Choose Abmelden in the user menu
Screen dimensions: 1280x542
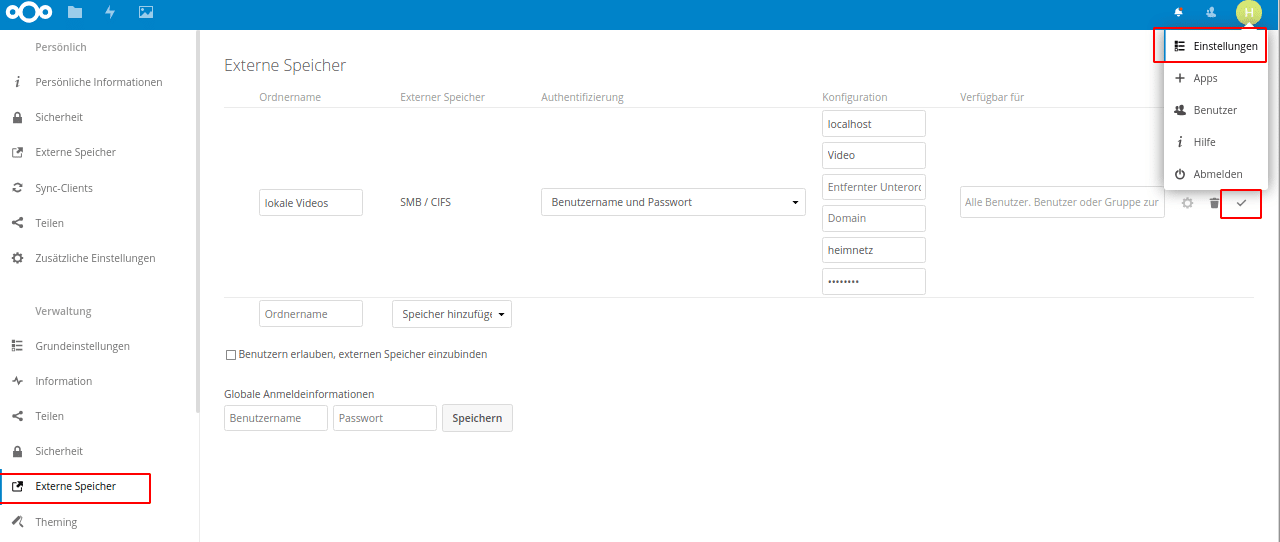click(1216, 174)
